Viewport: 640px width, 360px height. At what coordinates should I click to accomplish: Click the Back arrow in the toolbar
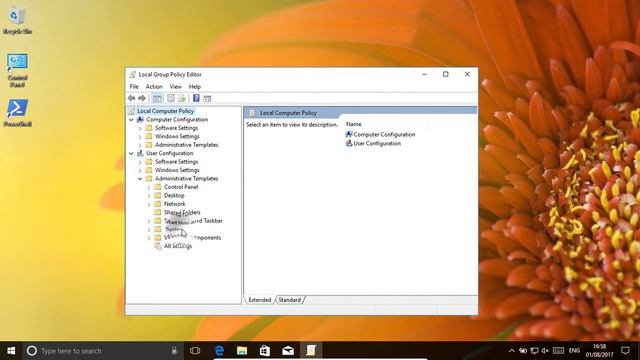click(131, 98)
